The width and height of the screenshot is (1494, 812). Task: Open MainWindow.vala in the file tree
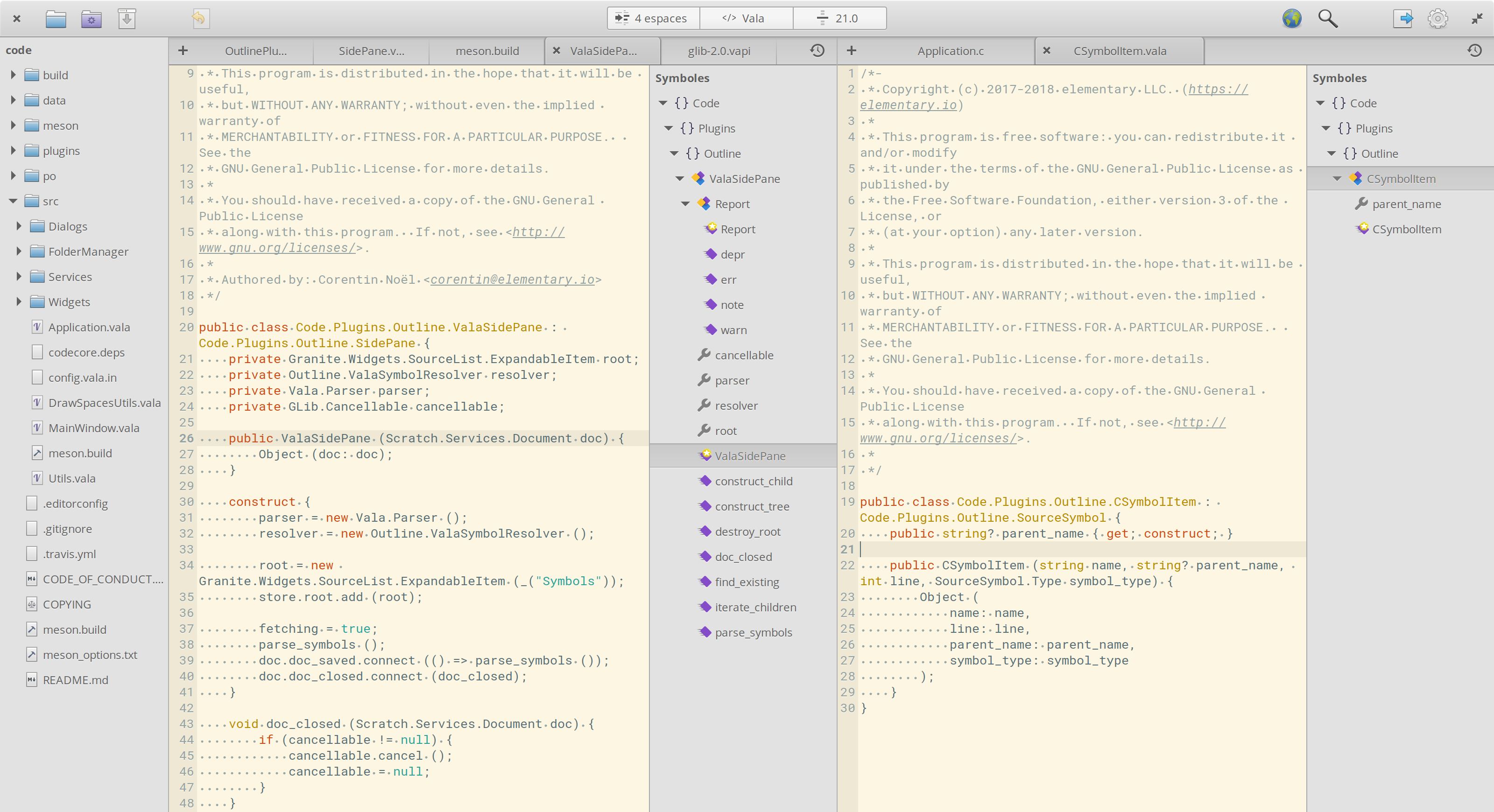point(94,428)
